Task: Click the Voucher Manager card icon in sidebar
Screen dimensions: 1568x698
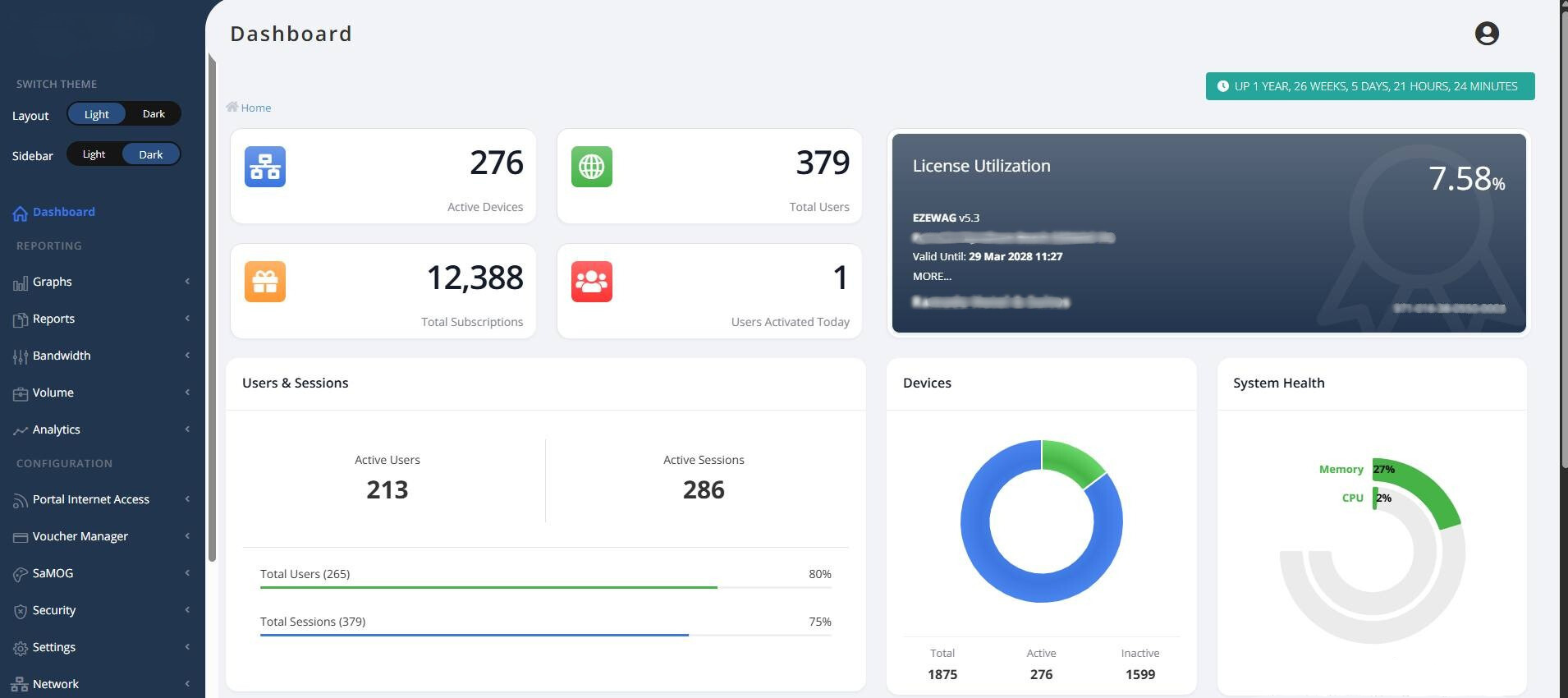Action: tap(21, 537)
